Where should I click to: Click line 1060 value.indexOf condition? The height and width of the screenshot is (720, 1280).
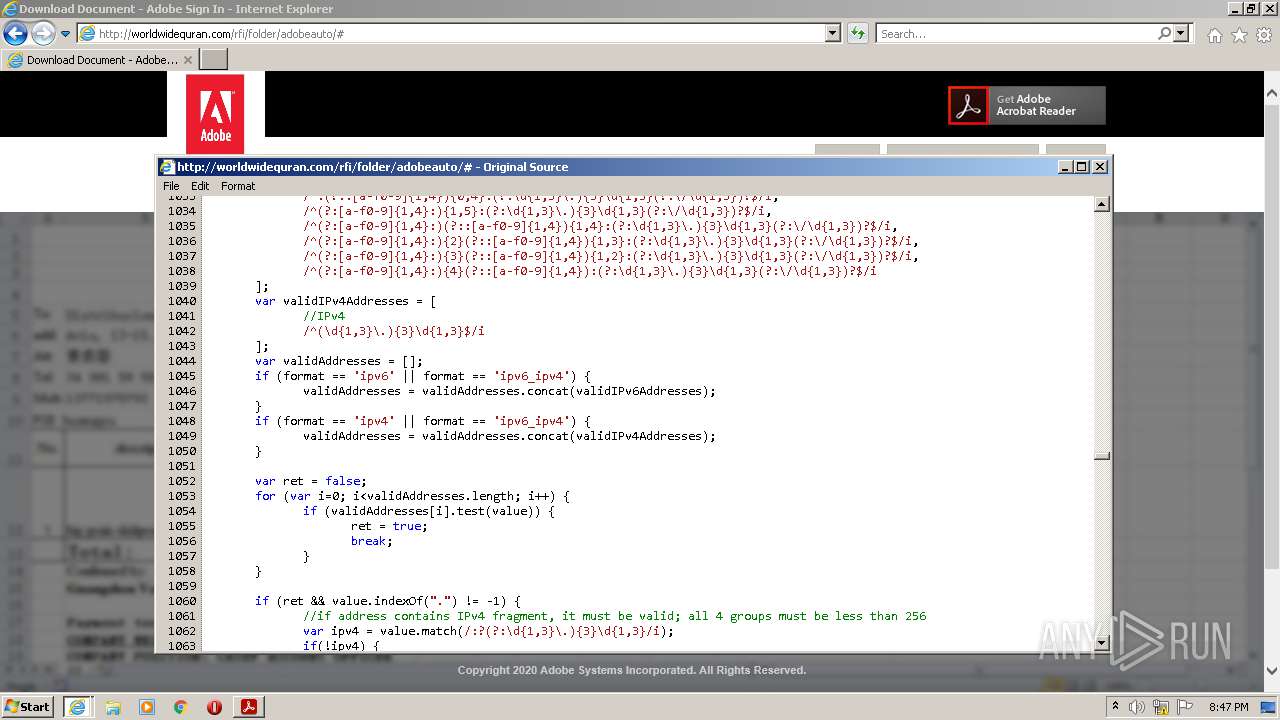pos(387,601)
